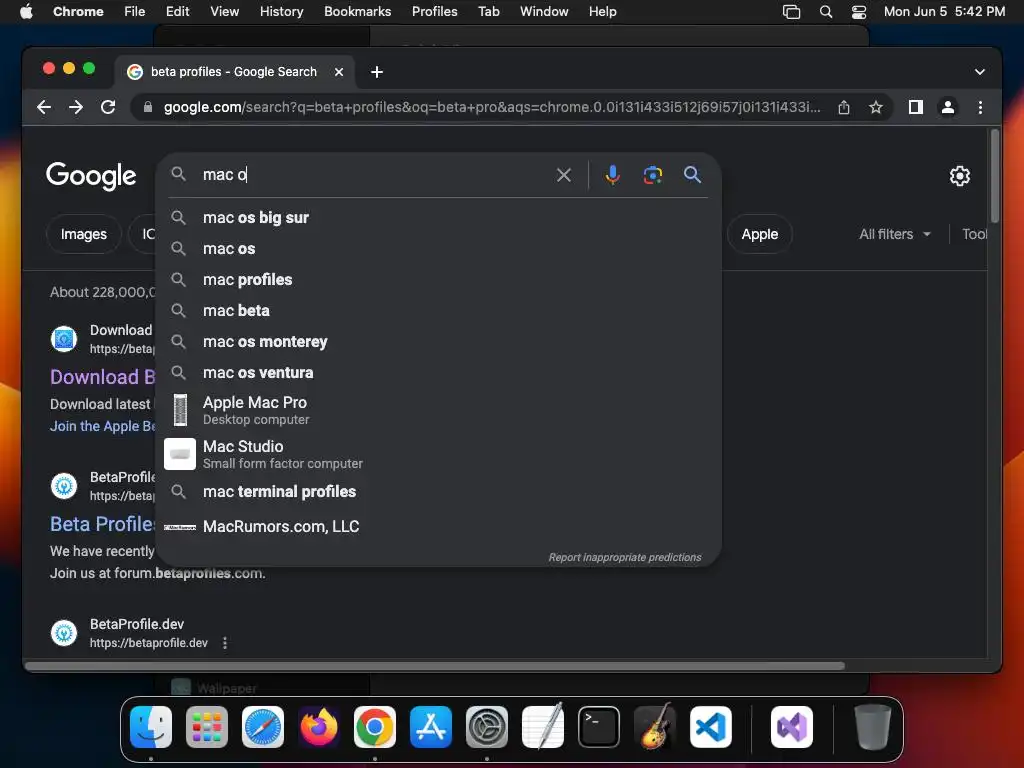Viewport: 1024px width, 768px height.
Task: Open three-dot options beside betaprofile.dev result
Action: click(x=225, y=643)
